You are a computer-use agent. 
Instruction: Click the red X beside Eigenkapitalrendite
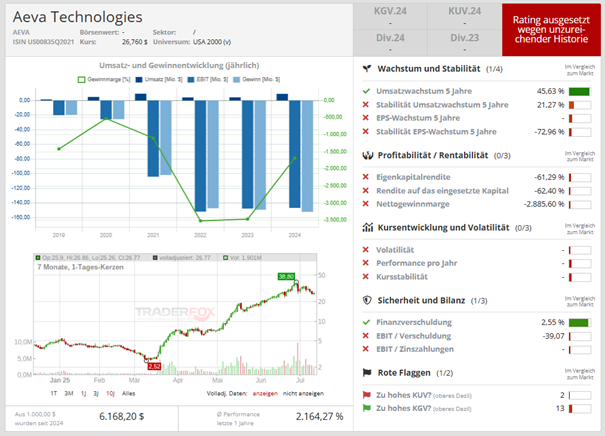coord(366,177)
